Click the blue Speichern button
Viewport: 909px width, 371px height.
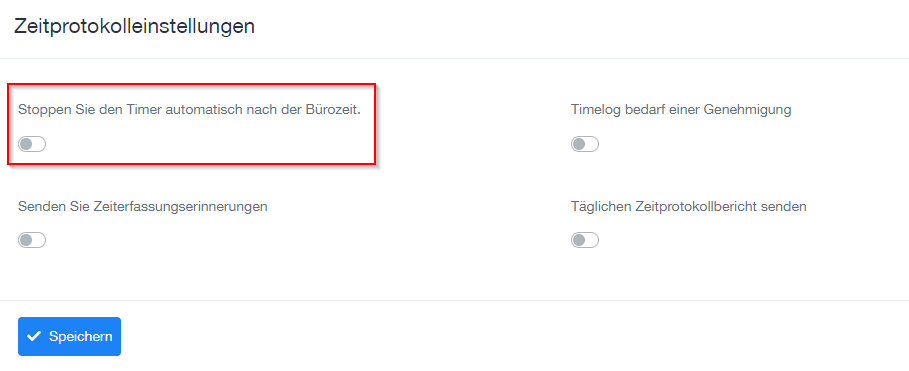[x=70, y=336]
